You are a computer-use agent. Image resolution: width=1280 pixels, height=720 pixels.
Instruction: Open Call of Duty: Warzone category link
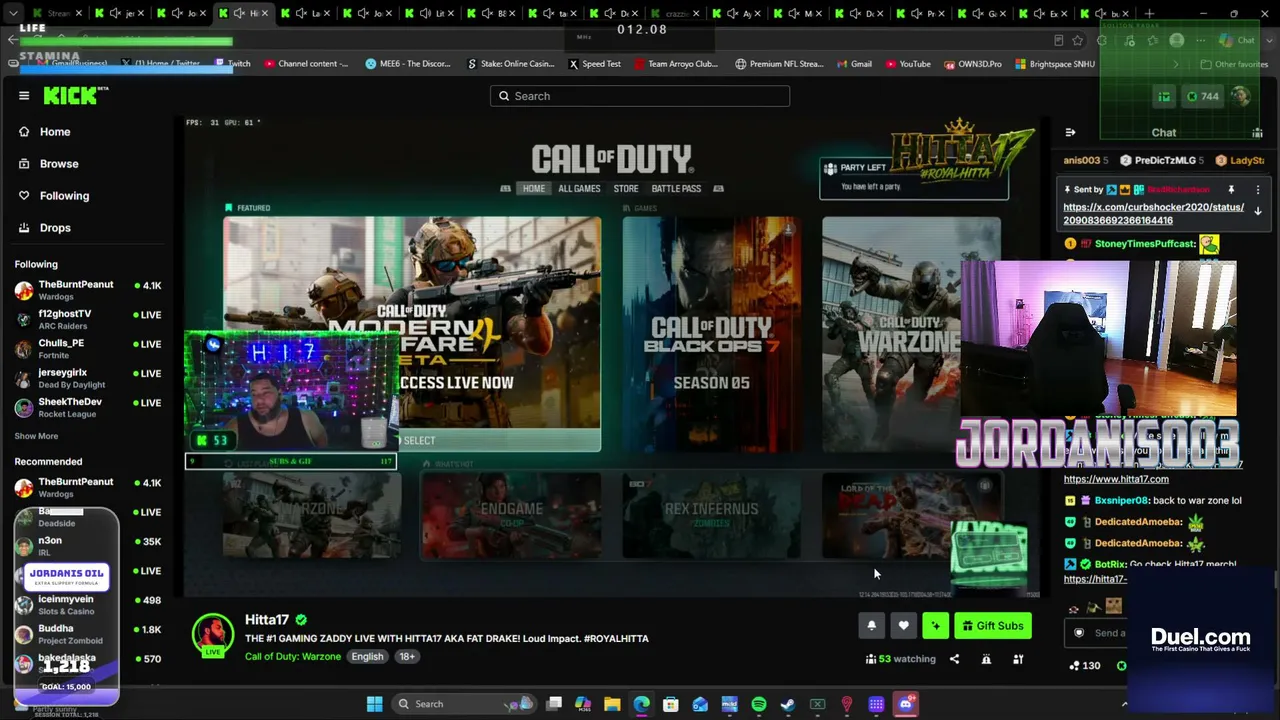click(x=293, y=657)
